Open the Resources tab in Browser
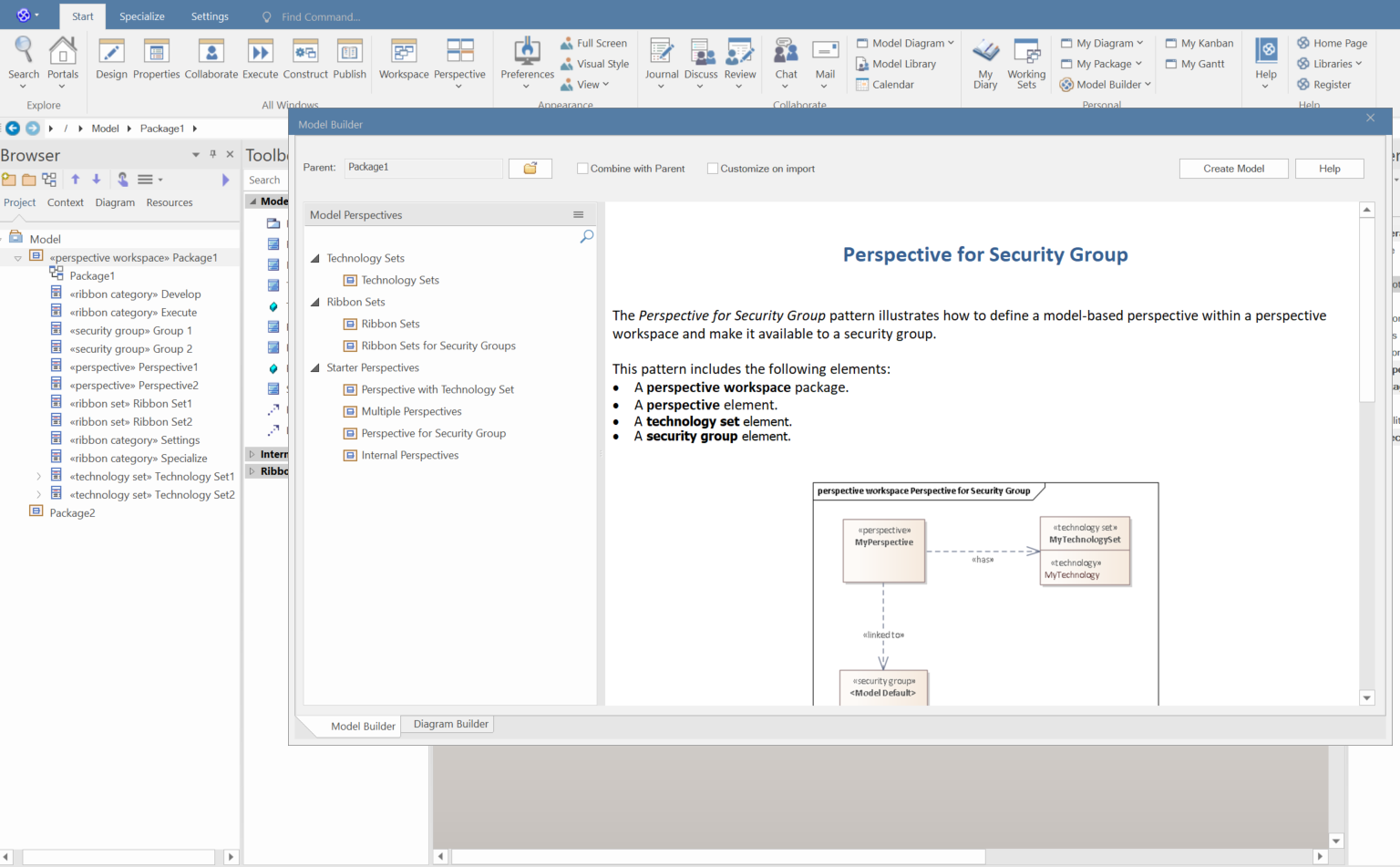 coord(170,202)
